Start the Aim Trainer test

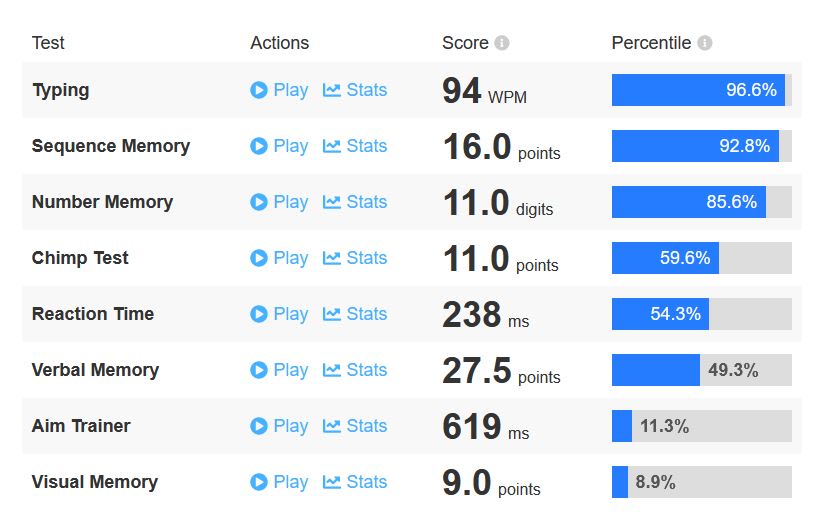coord(279,426)
